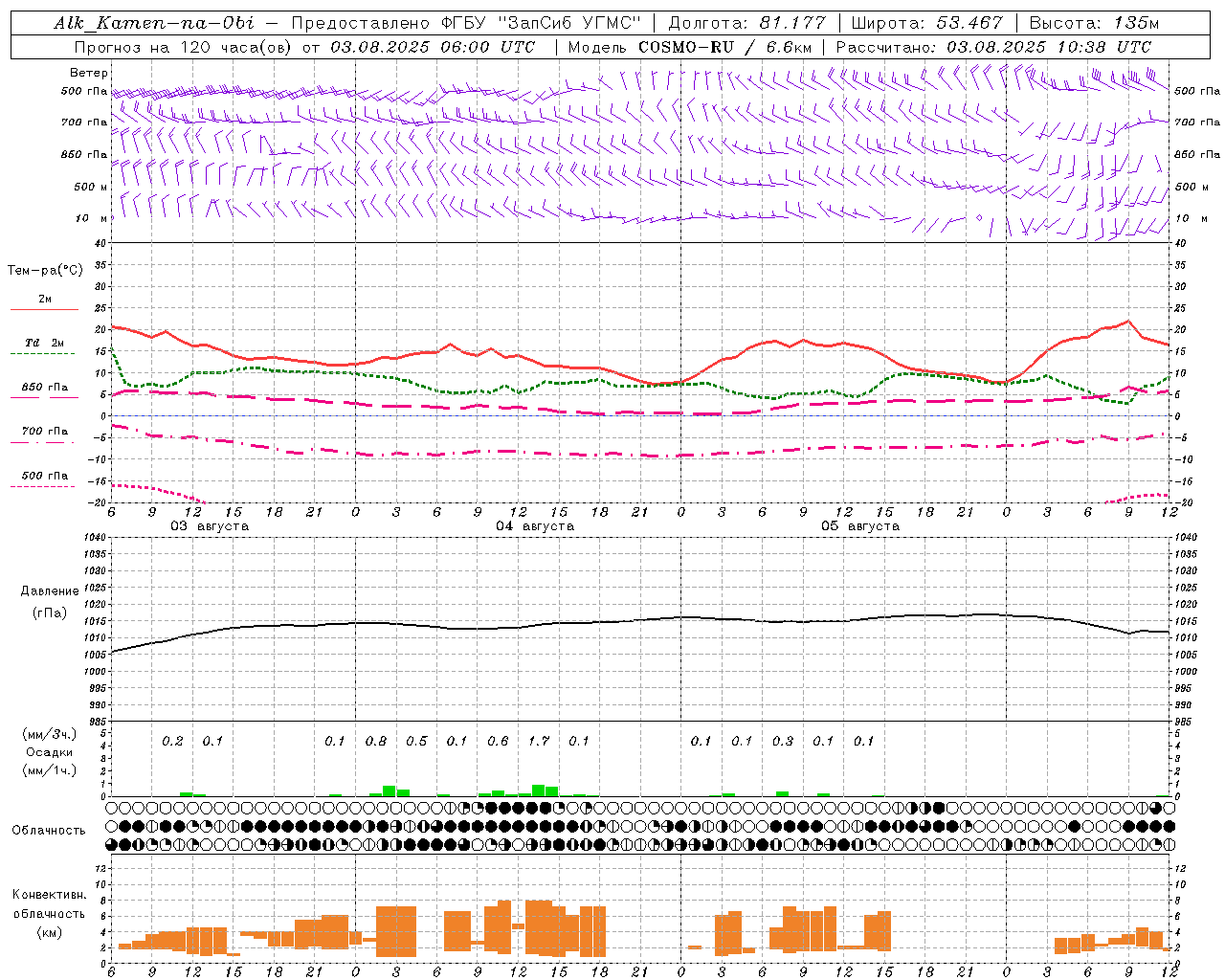1225x980 pixels.
Task: Select the Облачность cloud cover label
Action: tap(49, 831)
